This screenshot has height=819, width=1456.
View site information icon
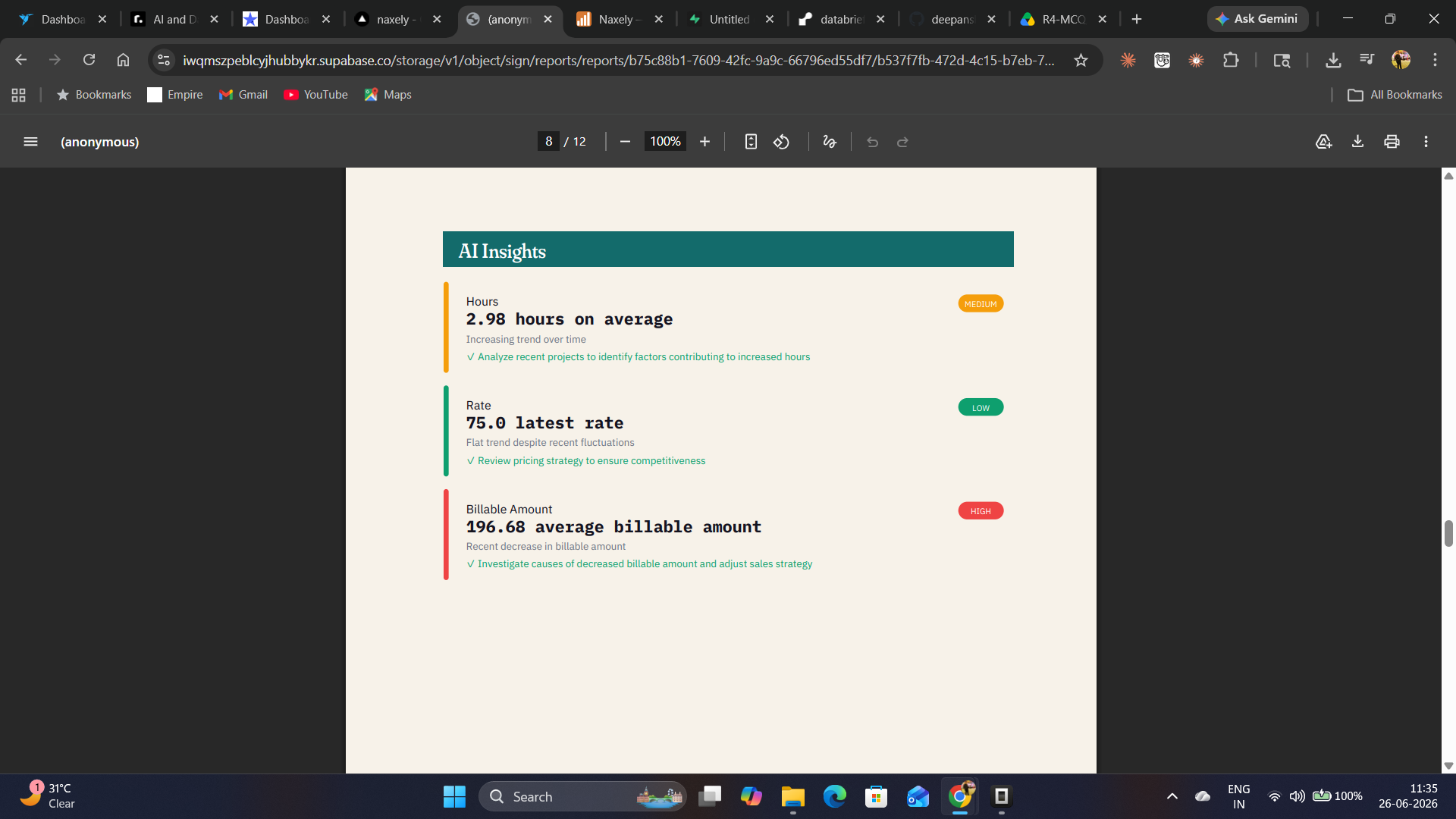coord(164,60)
